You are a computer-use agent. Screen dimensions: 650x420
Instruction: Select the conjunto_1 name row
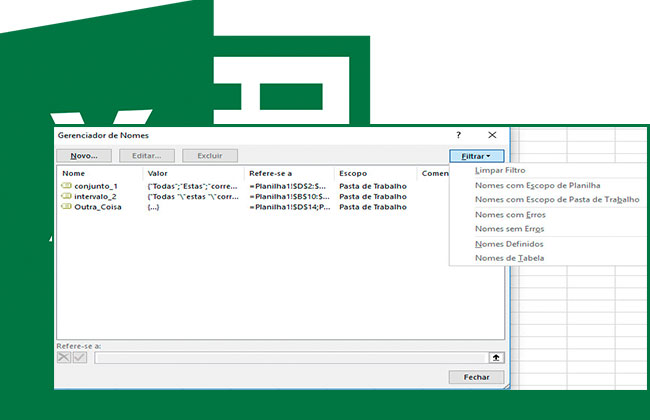point(254,186)
